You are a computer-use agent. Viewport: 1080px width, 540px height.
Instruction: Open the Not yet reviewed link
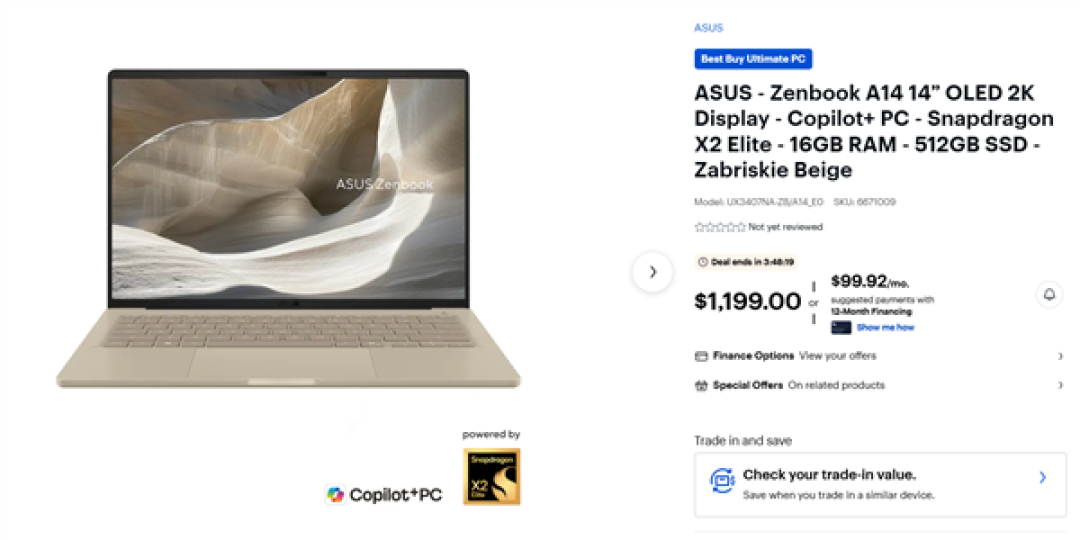click(x=785, y=227)
